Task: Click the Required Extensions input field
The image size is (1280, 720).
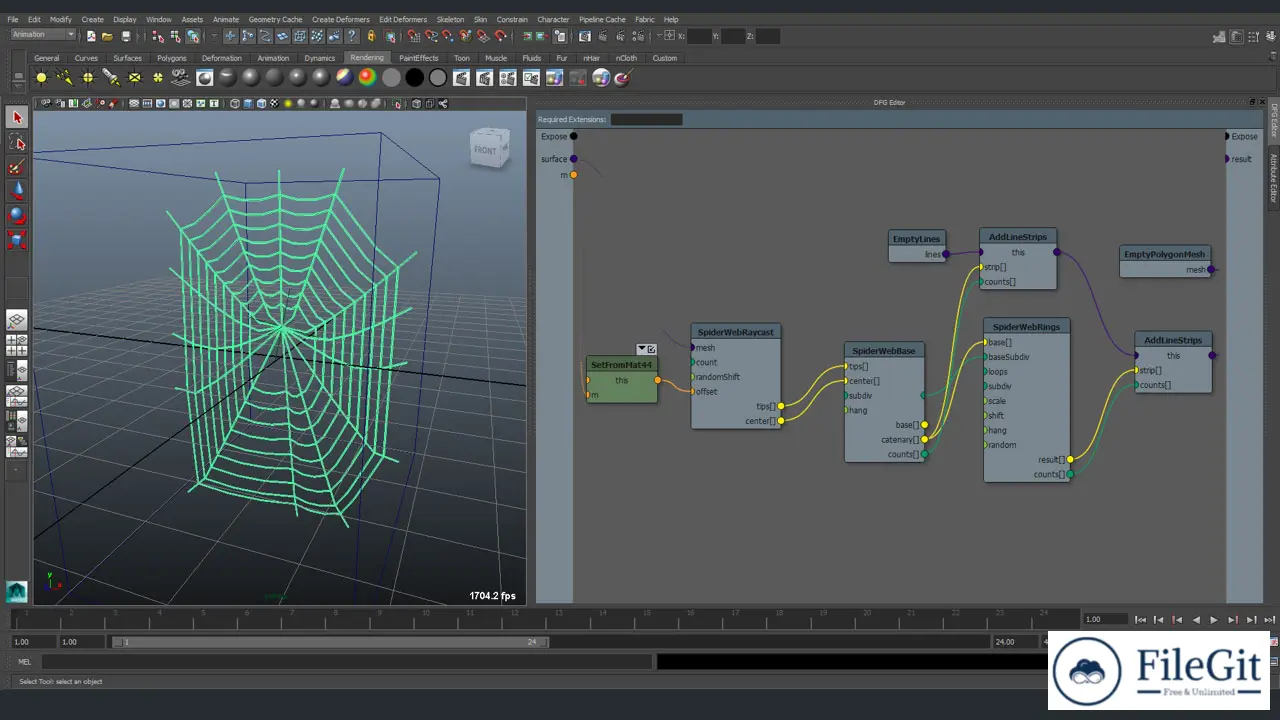Action: [646, 119]
